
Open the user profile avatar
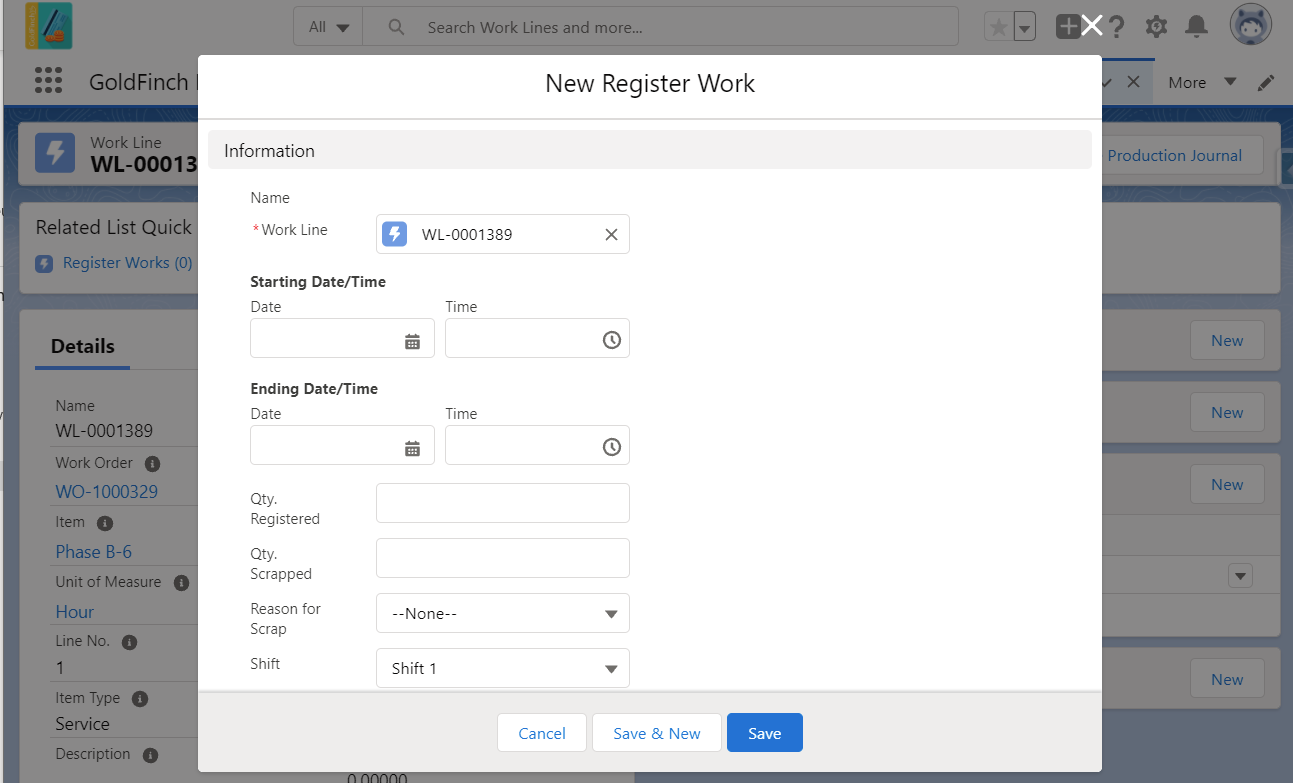pos(1250,26)
